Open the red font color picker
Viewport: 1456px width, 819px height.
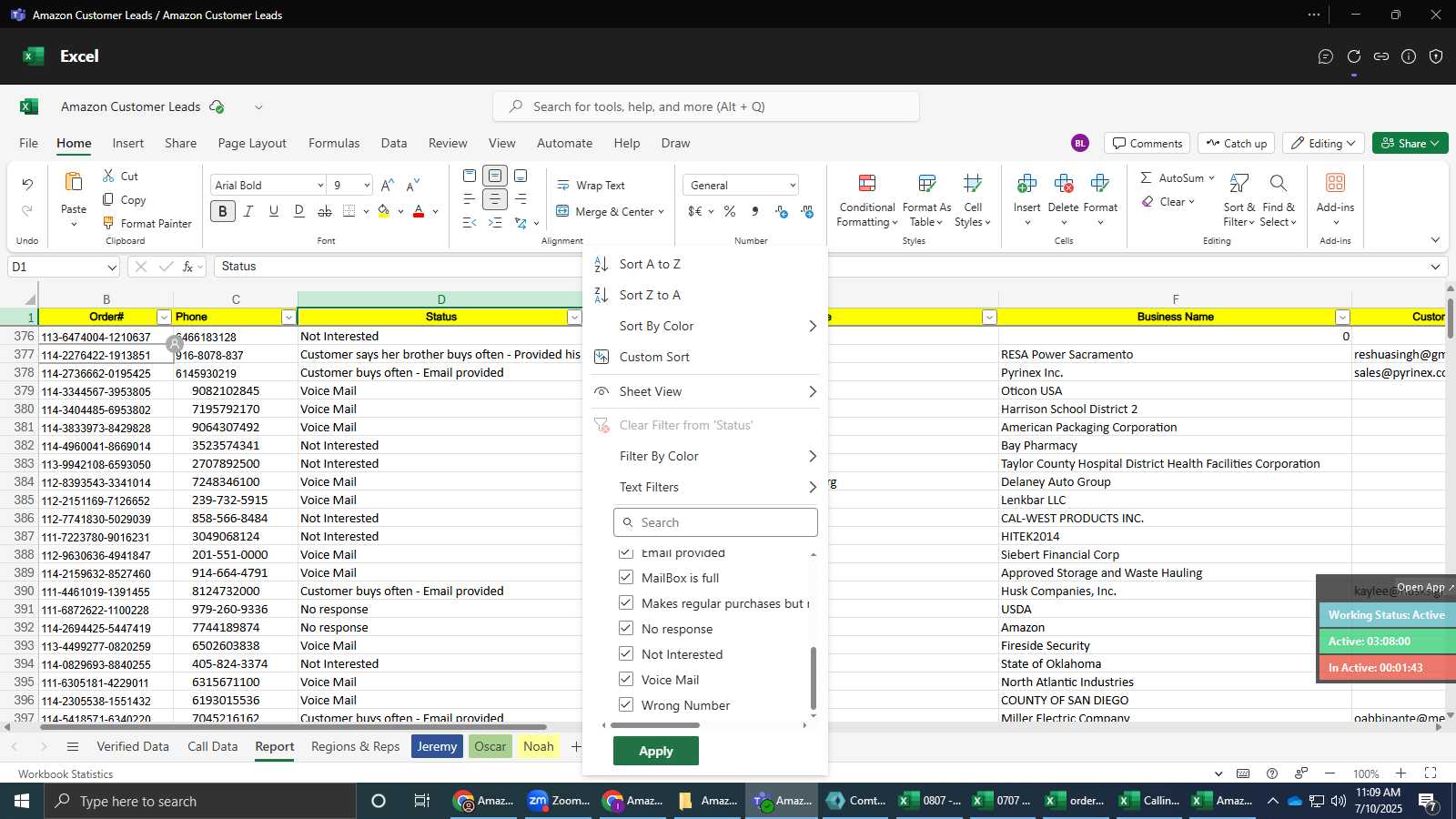419,211
